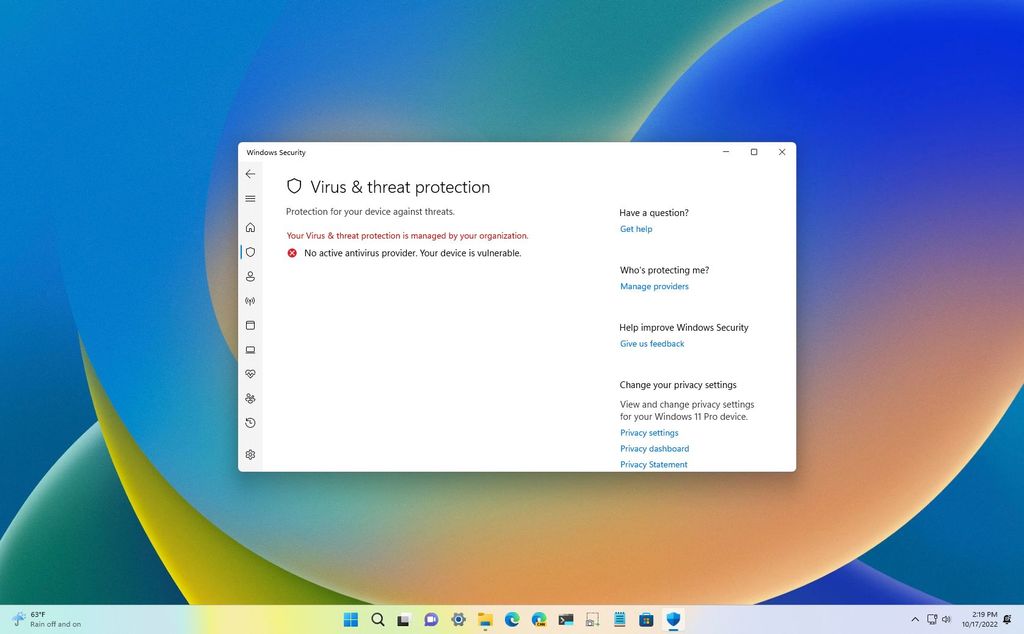The width and height of the screenshot is (1024, 634).
Task: Expand the Windows Security navigation menu
Action: click(250, 199)
